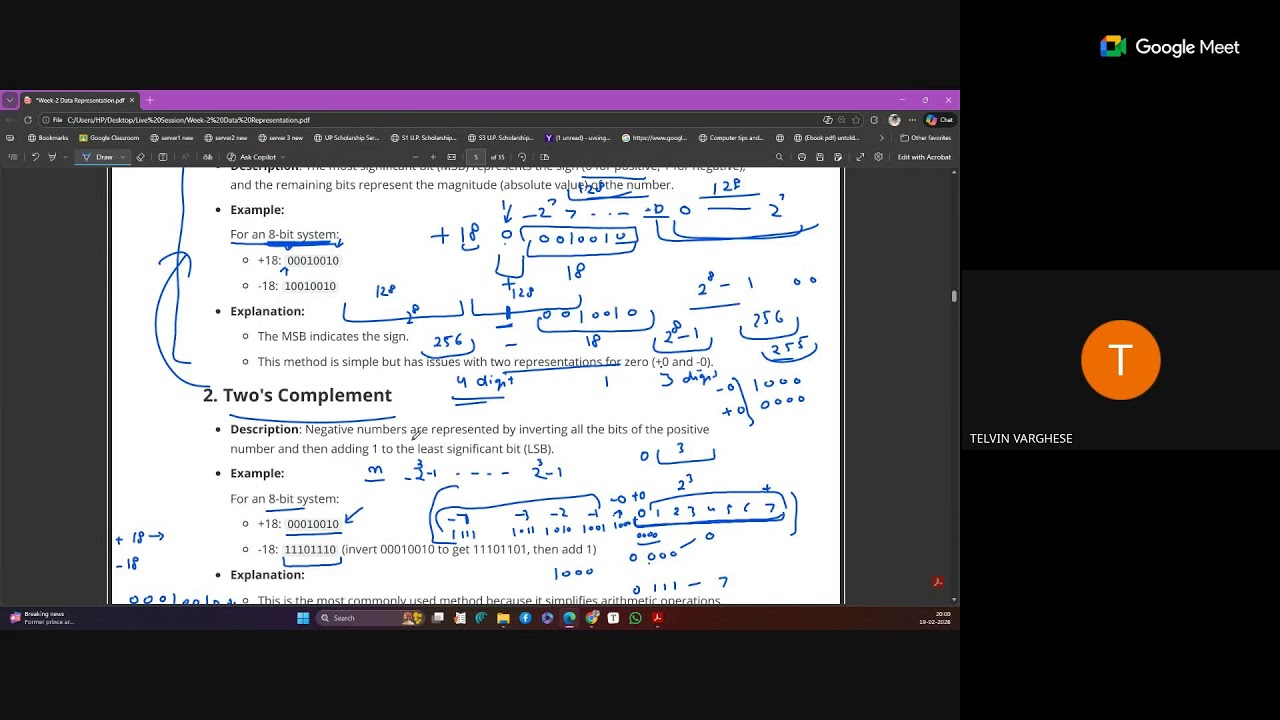This screenshot has height=720, width=1280.
Task: Open the server2 new bookmark
Action: tap(225, 138)
